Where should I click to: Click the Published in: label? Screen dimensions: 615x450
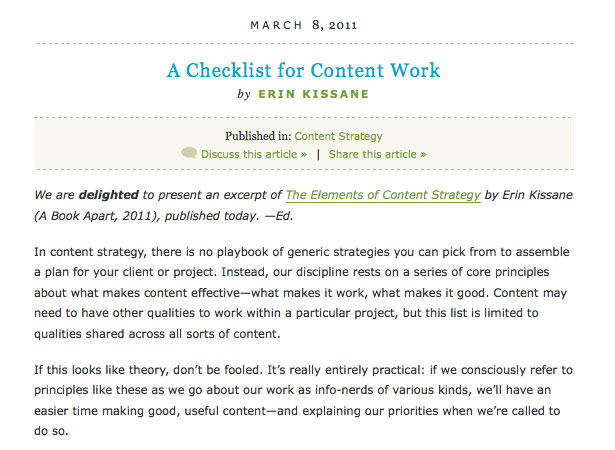coord(258,136)
